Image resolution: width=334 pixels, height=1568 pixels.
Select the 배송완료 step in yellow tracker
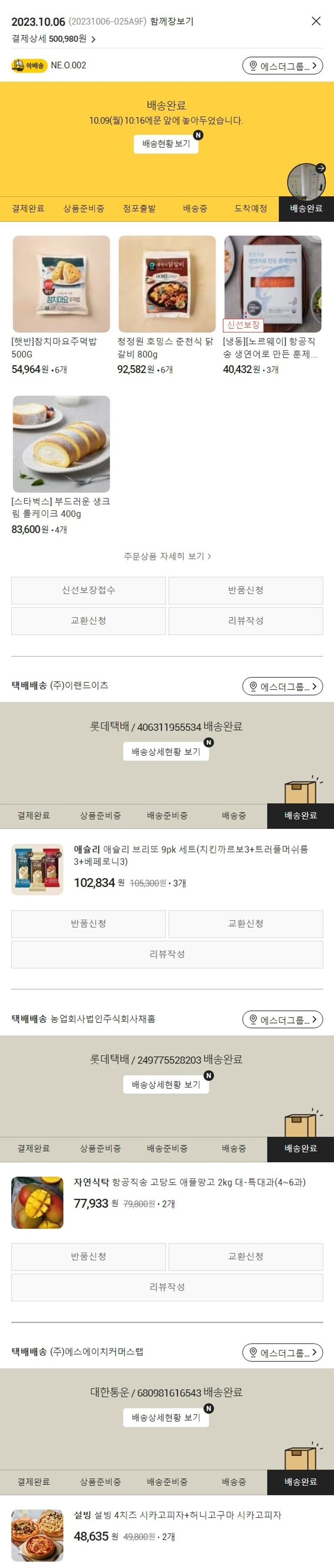[306, 208]
